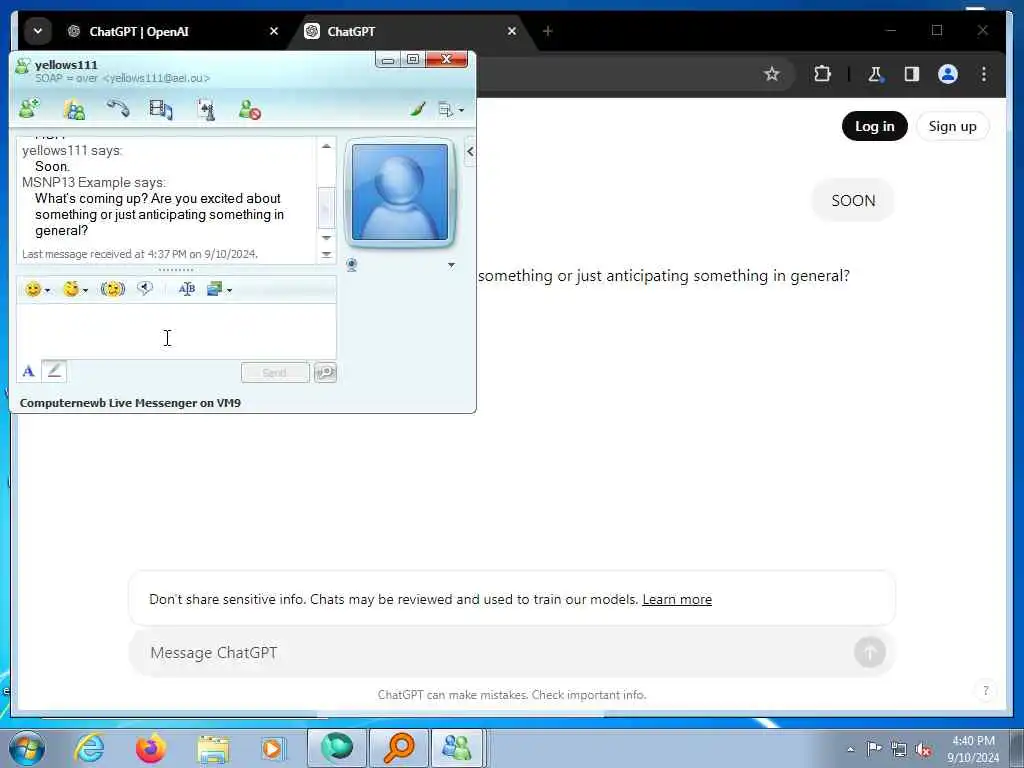Start a video call with the film icon
Screen dimensions: 1024x768
(x=161, y=109)
